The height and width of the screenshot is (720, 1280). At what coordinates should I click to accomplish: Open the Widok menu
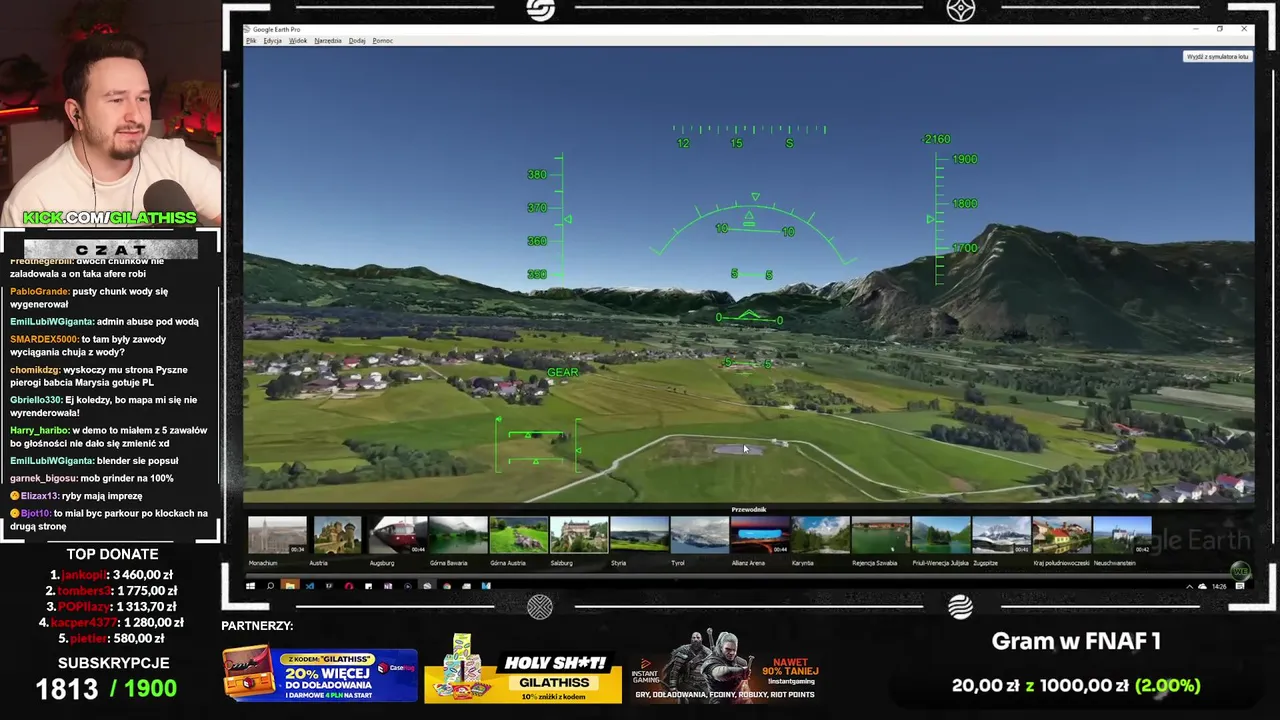tap(298, 41)
